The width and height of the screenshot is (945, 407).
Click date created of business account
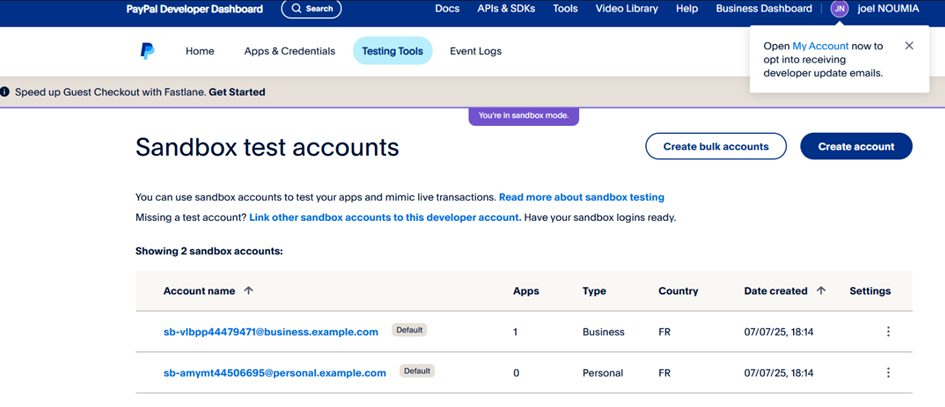(779, 332)
